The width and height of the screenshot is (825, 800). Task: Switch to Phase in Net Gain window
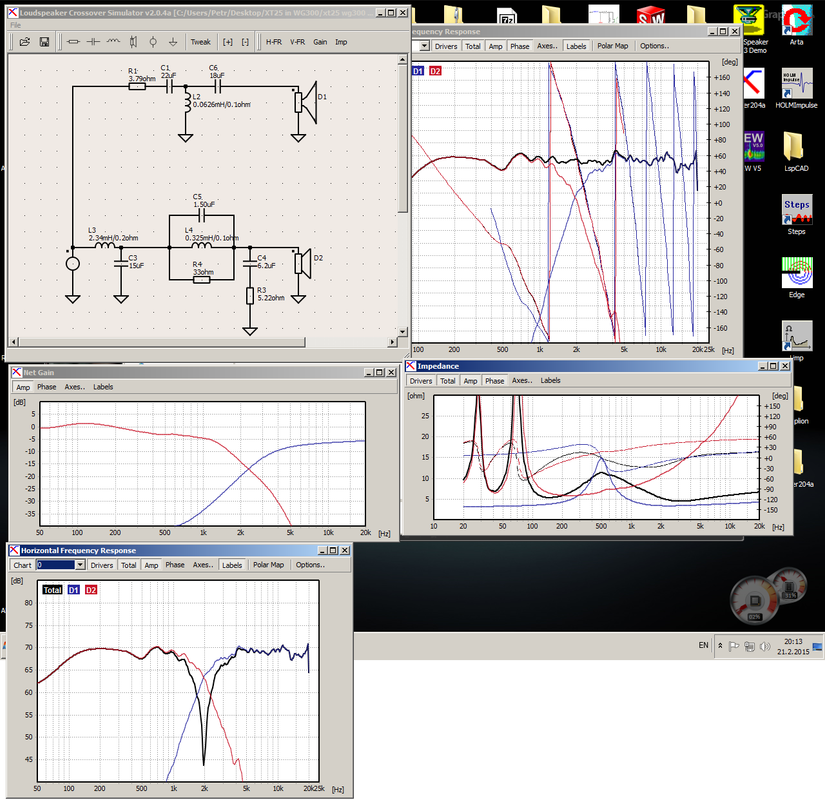pyautogui.click(x=46, y=387)
